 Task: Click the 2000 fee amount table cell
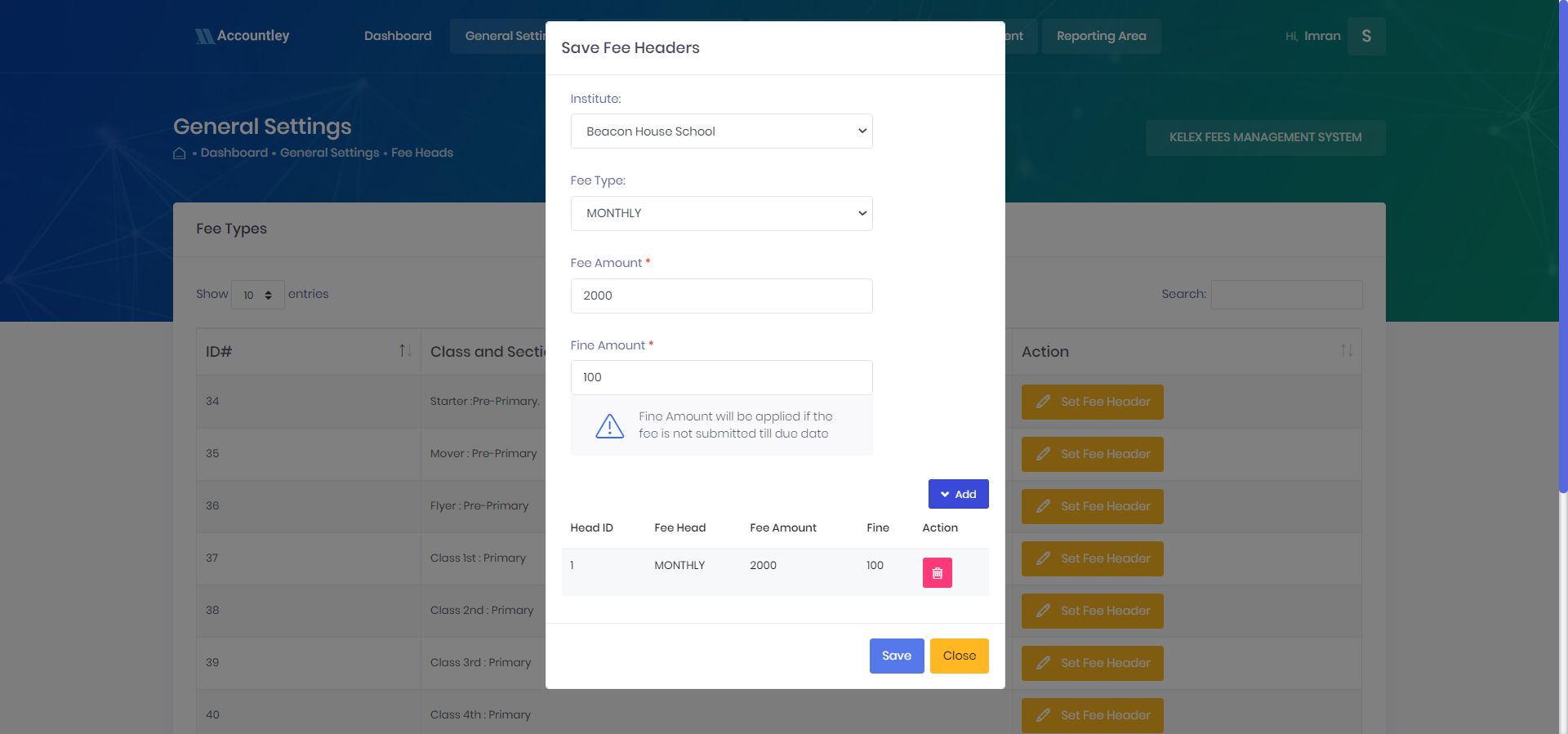[763, 565]
